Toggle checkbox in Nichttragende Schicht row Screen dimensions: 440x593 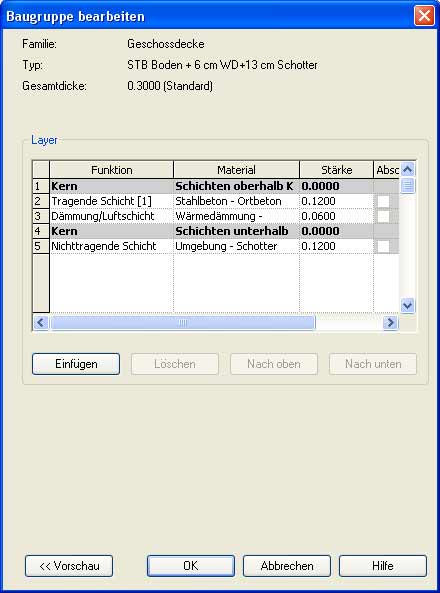click(383, 246)
